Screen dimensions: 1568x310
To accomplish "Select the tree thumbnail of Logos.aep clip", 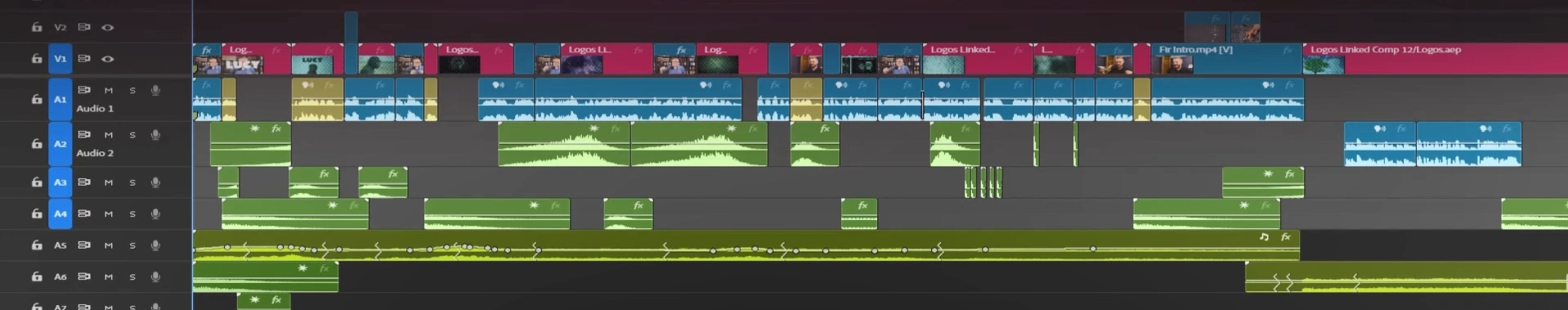I will [1324, 65].
